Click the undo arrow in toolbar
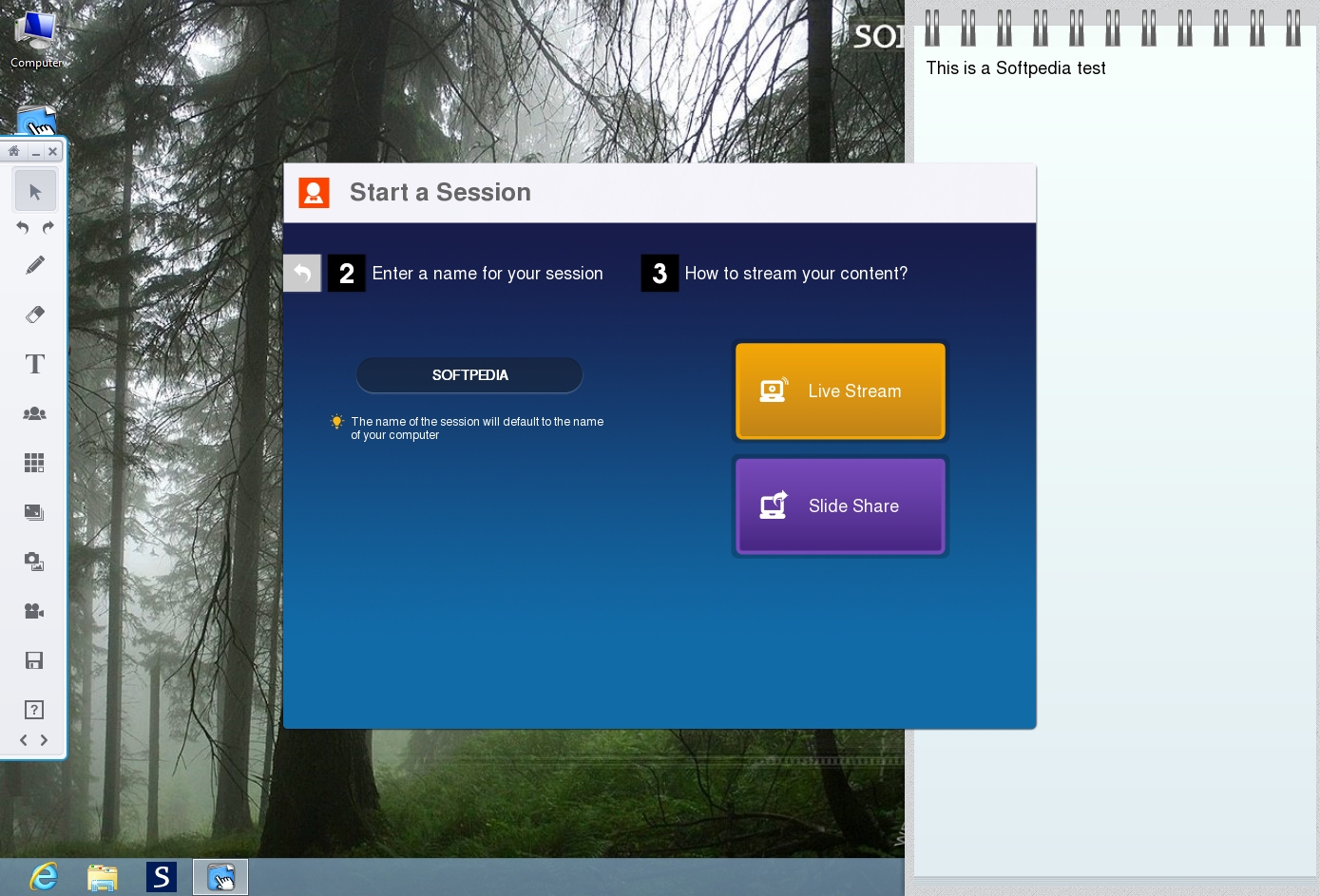The width and height of the screenshot is (1320, 896). (23, 227)
